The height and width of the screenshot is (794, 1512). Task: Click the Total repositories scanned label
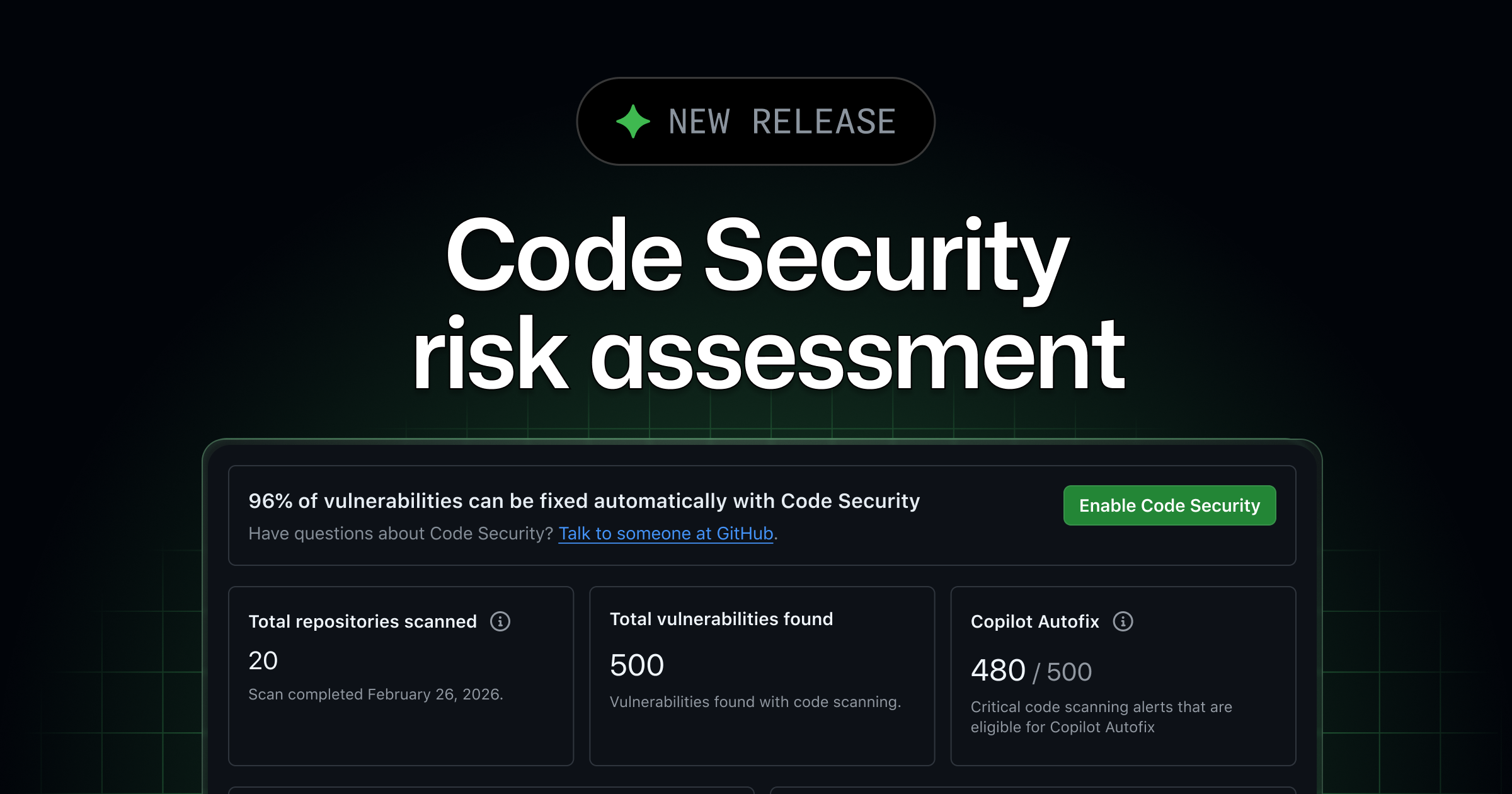tap(362, 621)
